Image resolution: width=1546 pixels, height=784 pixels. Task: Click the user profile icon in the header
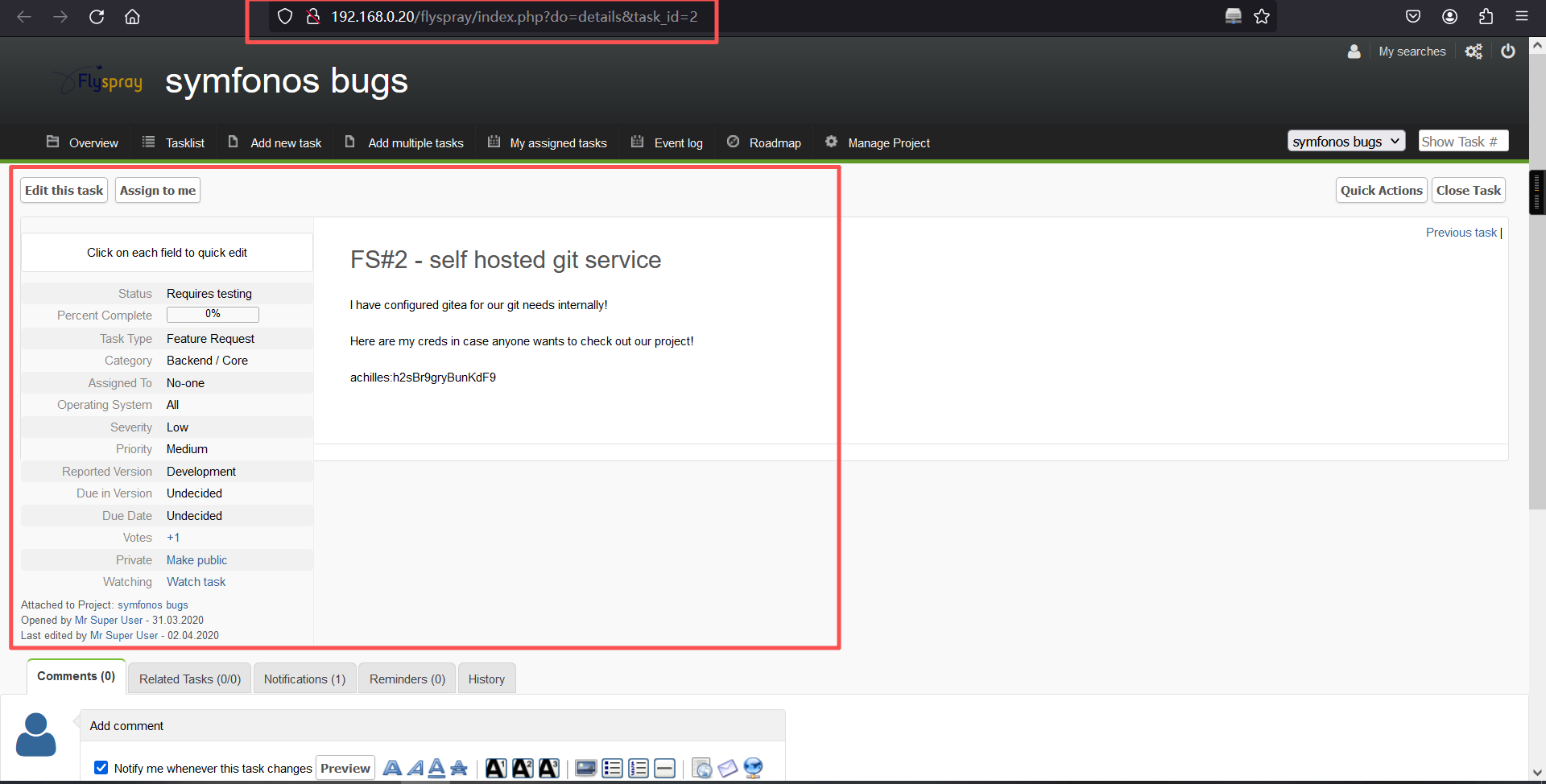pos(1354,52)
